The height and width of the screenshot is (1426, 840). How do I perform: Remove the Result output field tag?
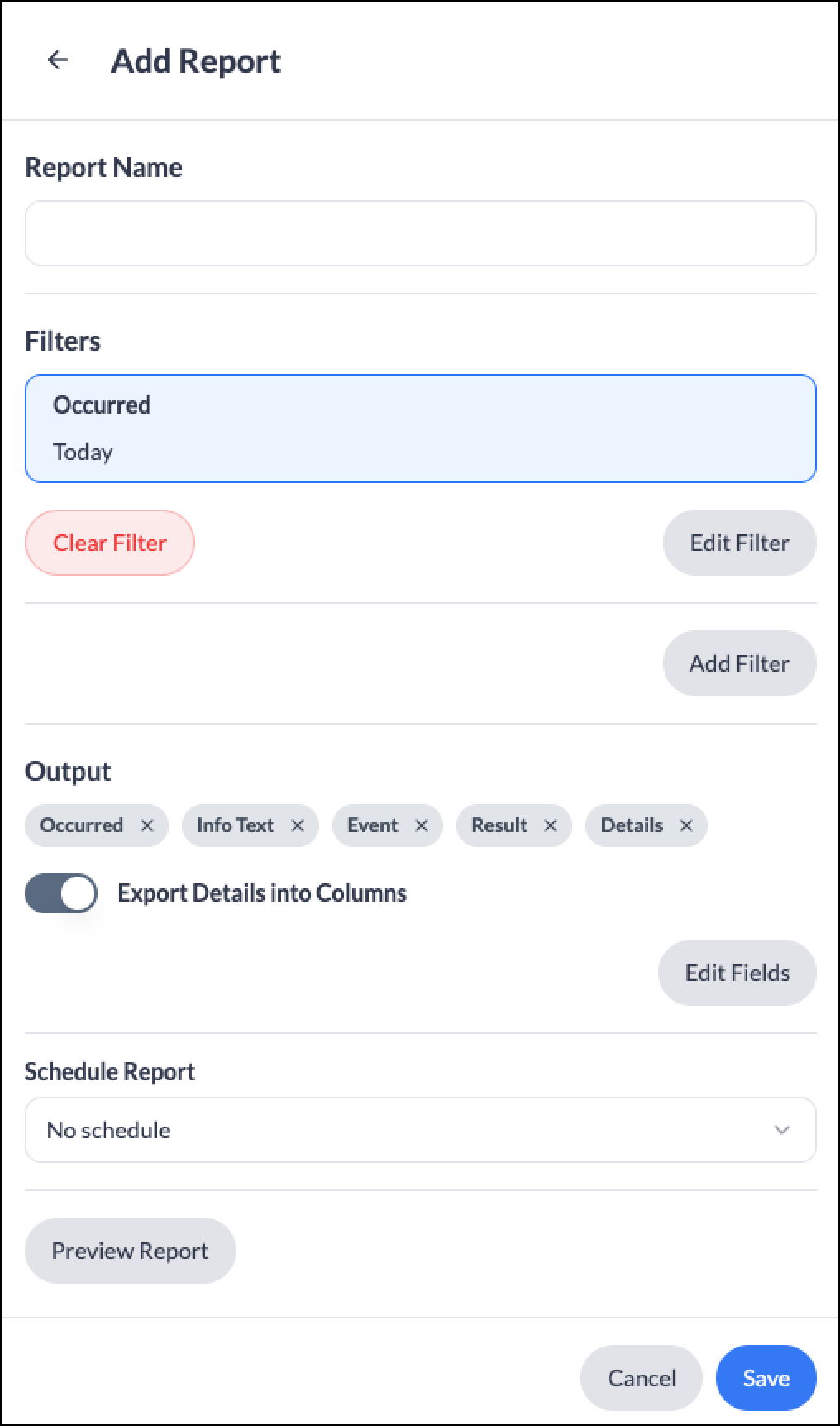pos(551,825)
